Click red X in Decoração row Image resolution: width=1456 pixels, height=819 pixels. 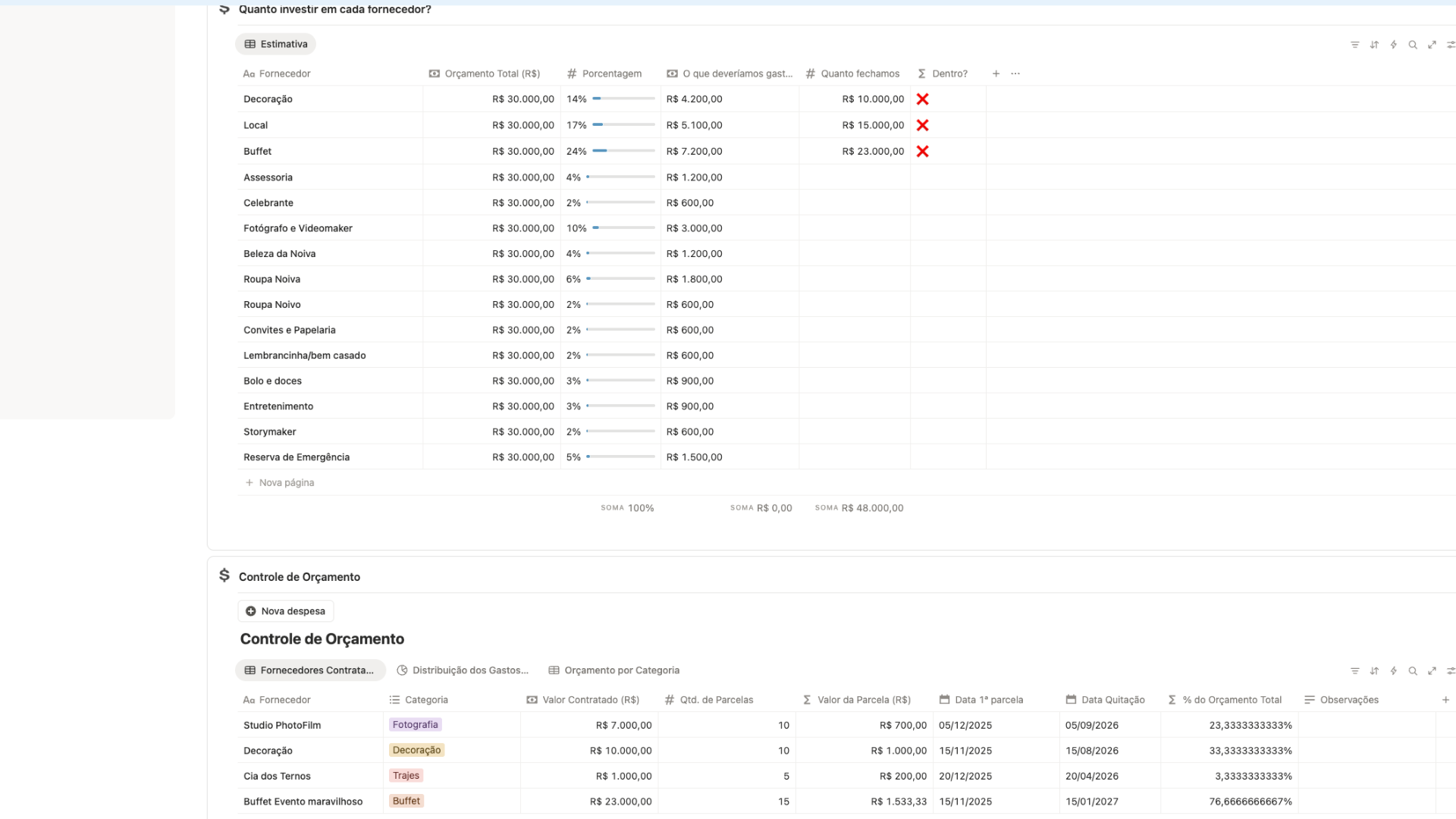(922, 99)
